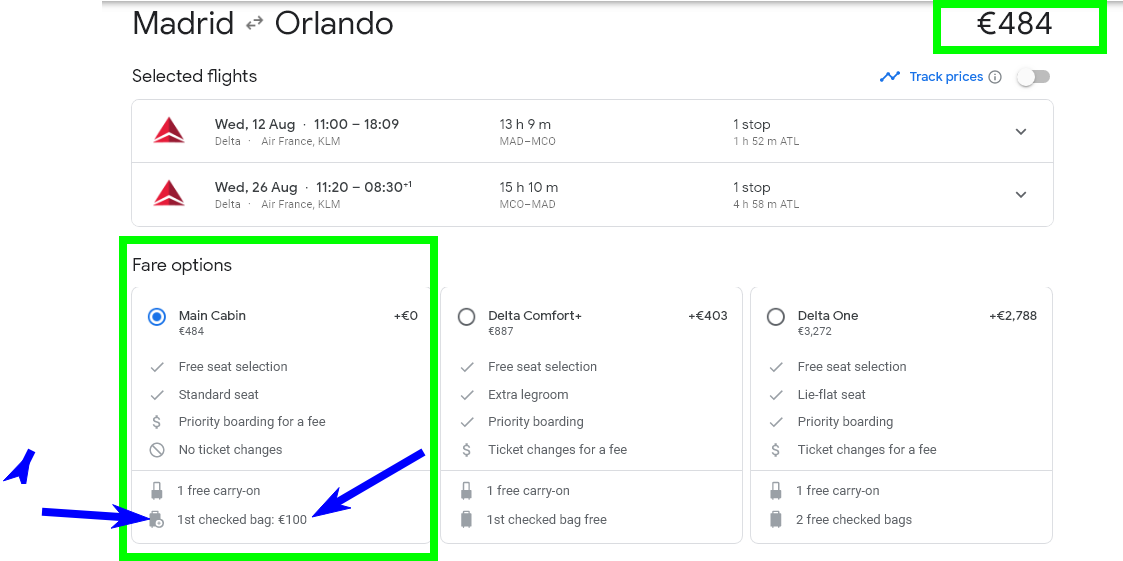Click the Track prices info icon
The height and width of the screenshot is (561, 1123).
point(995,77)
